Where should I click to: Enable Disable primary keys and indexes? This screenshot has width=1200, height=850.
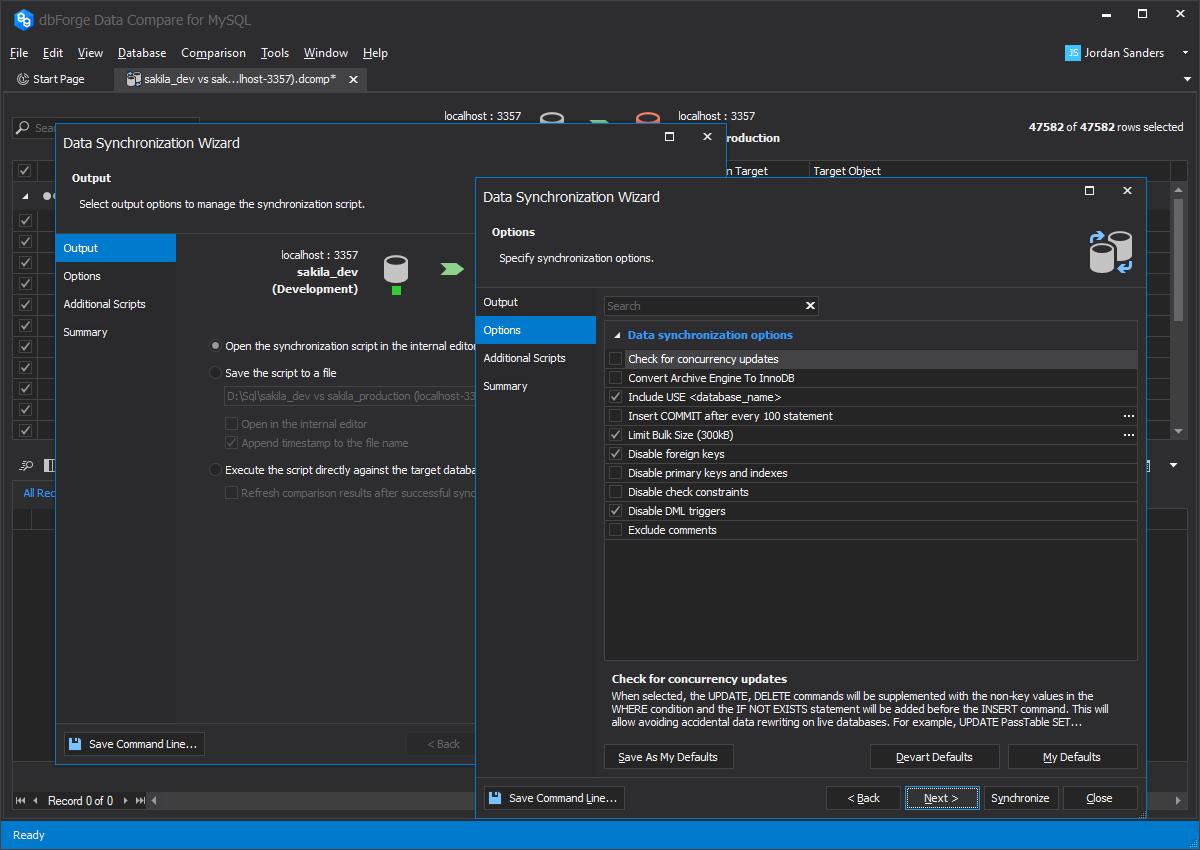(616, 473)
